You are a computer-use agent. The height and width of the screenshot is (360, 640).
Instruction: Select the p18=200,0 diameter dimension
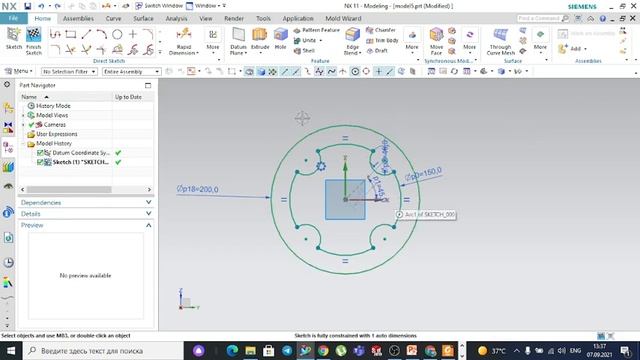coord(198,189)
